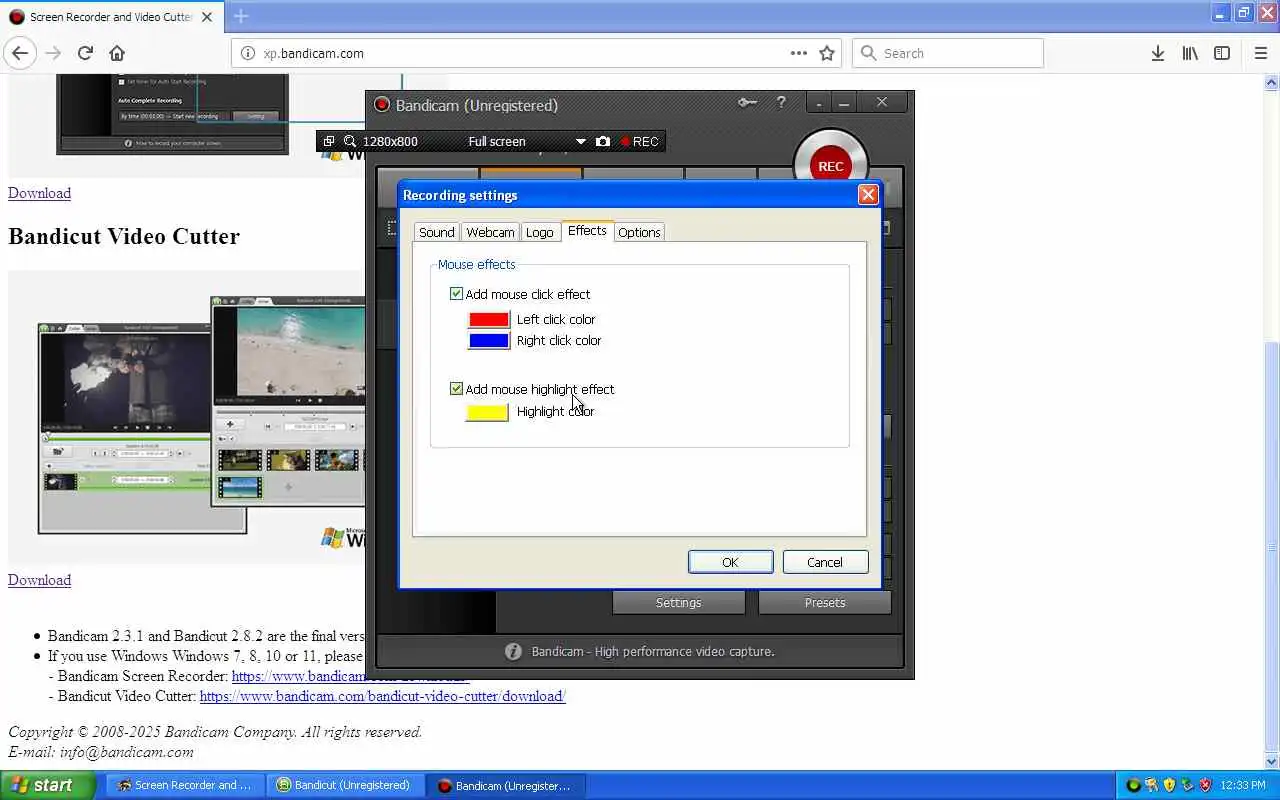
Task: Click the green circle tray icon
Action: pos(1133,785)
